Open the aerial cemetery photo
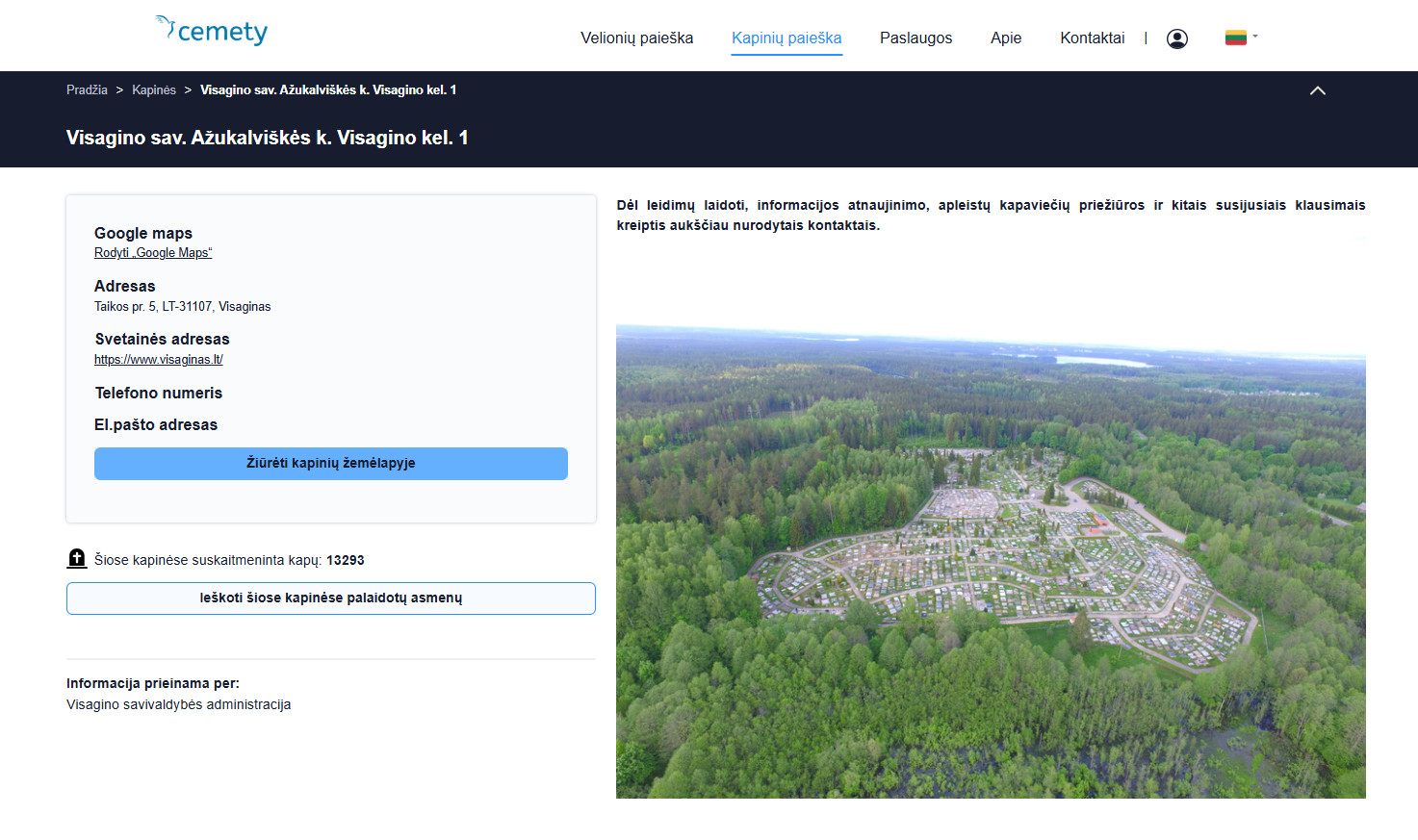Image resolution: width=1418 pixels, height=840 pixels. click(x=991, y=561)
